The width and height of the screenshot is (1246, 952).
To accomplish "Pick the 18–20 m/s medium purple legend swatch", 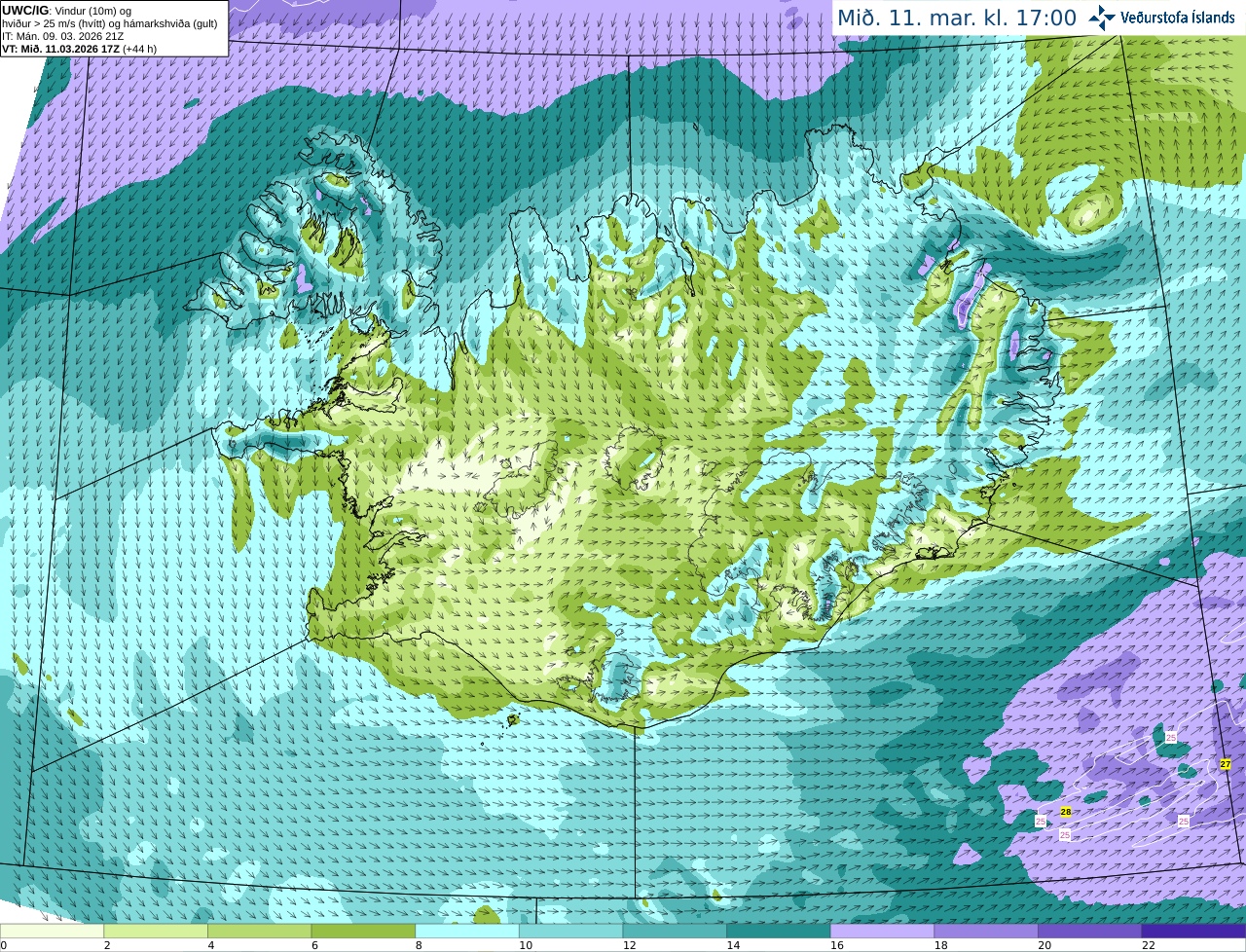I will coord(986,932).
